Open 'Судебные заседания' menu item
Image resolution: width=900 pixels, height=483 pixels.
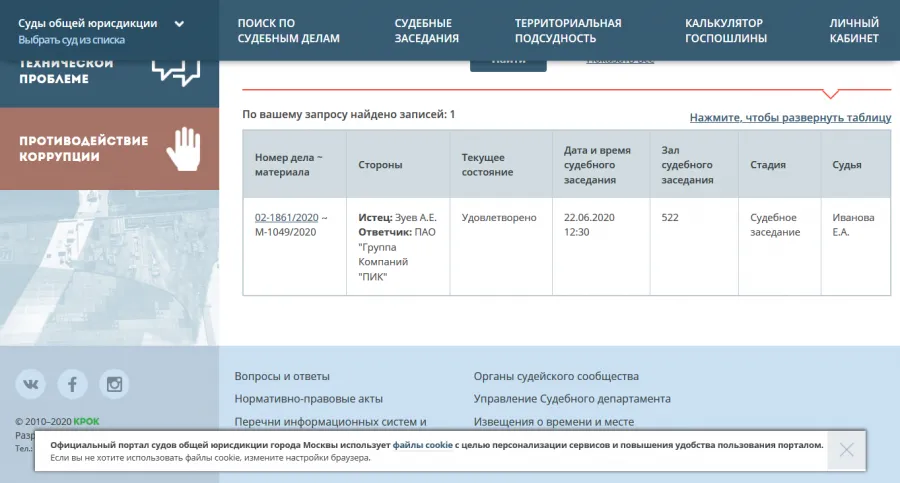click(x=426, y=30)
